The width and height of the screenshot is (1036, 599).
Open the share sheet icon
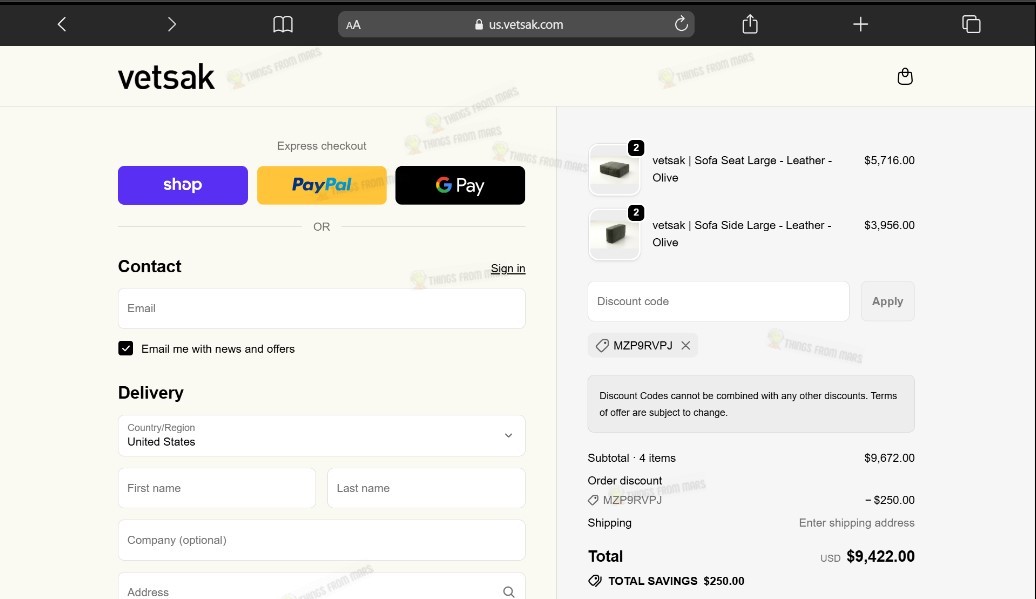point(750,24)
